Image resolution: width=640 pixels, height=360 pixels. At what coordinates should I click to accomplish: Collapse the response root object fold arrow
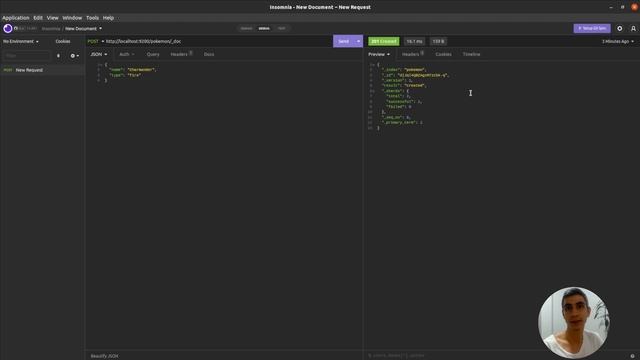point(374,64)
